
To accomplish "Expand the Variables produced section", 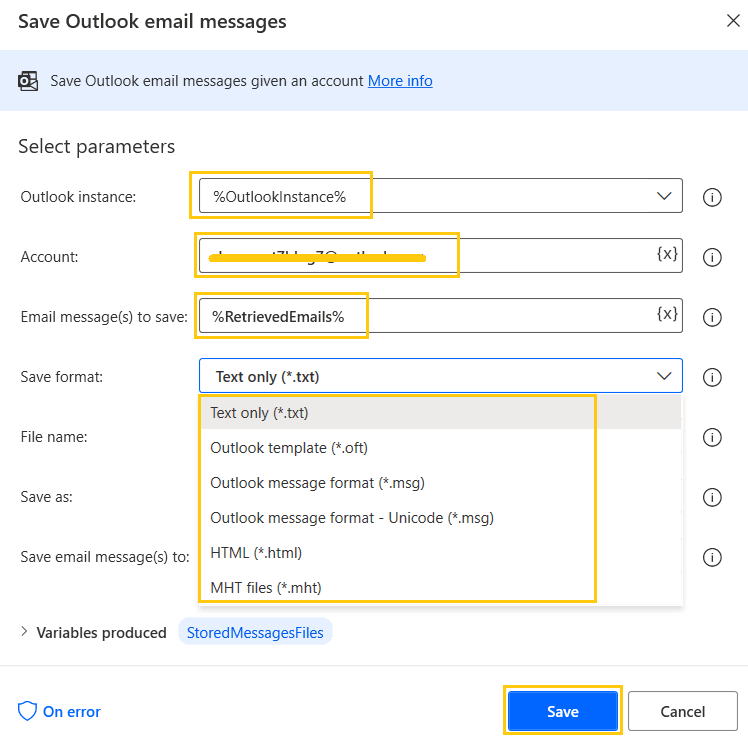I will pos(24,631).
